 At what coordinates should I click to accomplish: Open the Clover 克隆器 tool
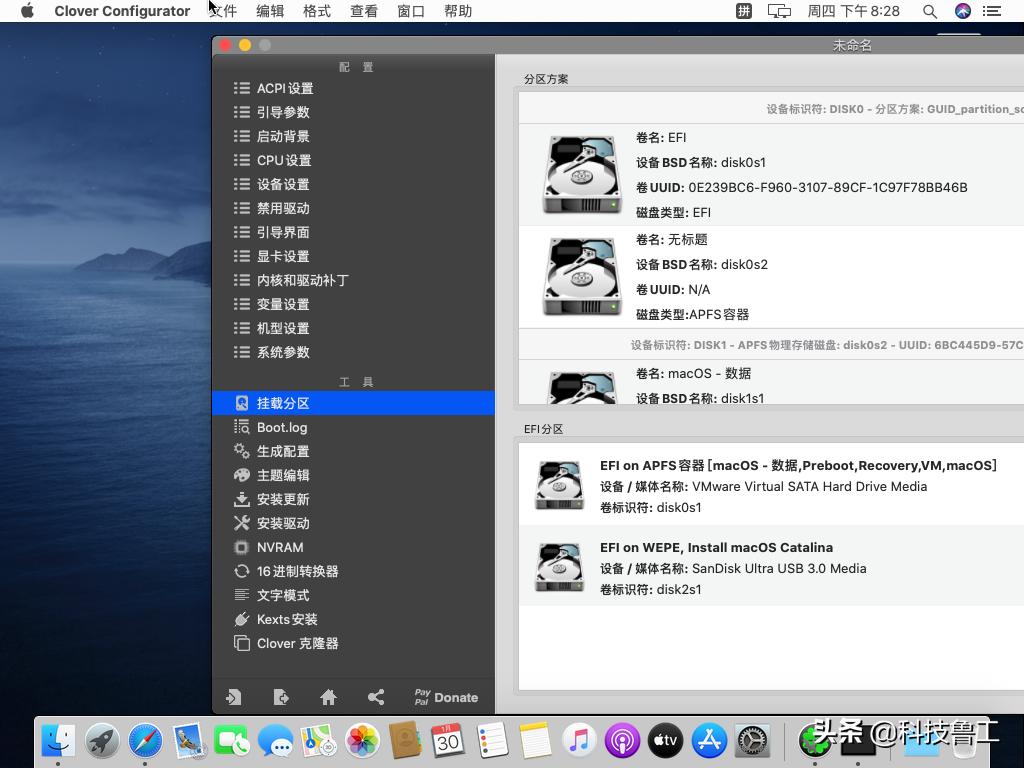(295, 643)
